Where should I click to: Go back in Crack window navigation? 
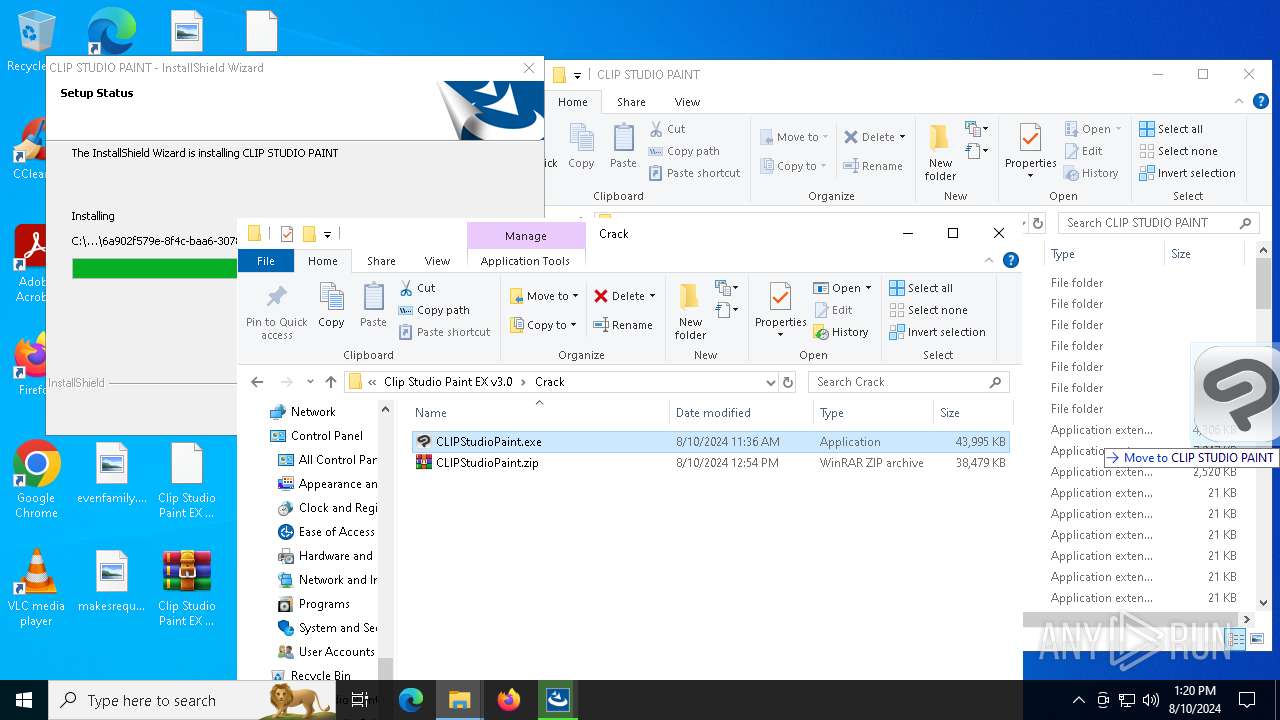tap(257, 382)
